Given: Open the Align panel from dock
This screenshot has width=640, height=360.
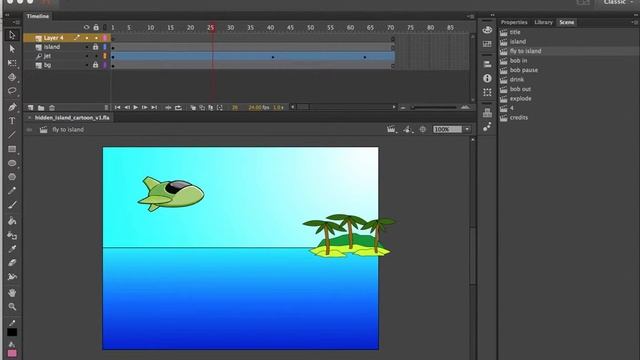Looking at the screenshot, I should pyautogui.click(x=487, y=64).
